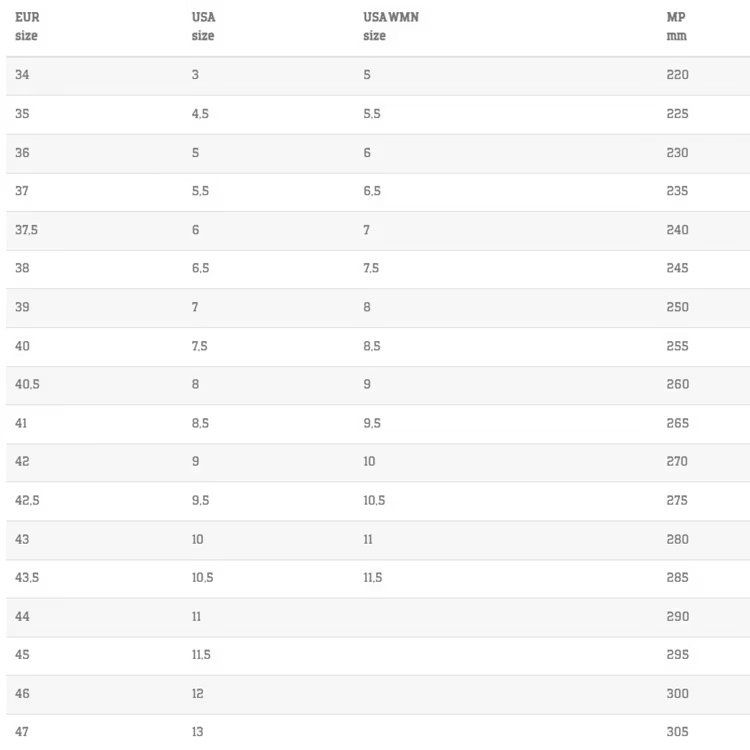The width and height of the screenshot is (750, 750).
Task: Click EUR size 37,5 in the table
Action: 26,230
